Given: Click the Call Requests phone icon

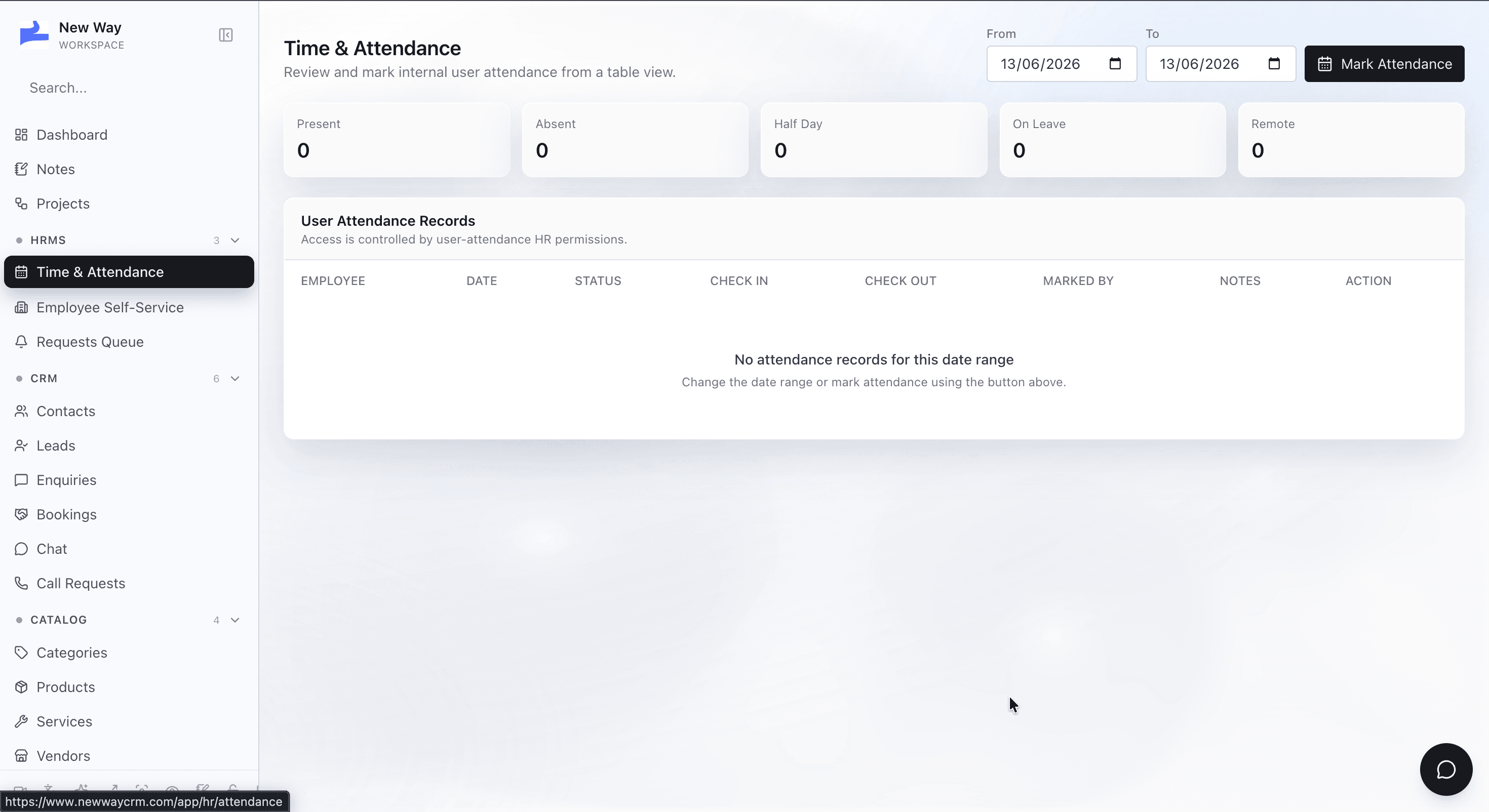Looking at the screenshot, I should point(21,583).
